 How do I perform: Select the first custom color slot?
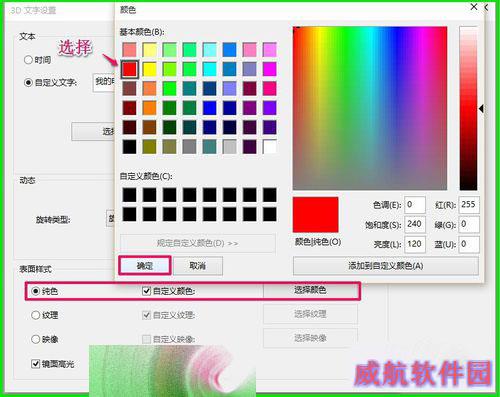point(129,195)
